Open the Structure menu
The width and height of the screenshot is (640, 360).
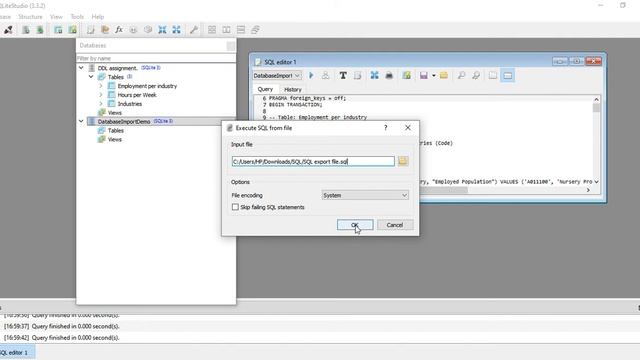[30, 17]
